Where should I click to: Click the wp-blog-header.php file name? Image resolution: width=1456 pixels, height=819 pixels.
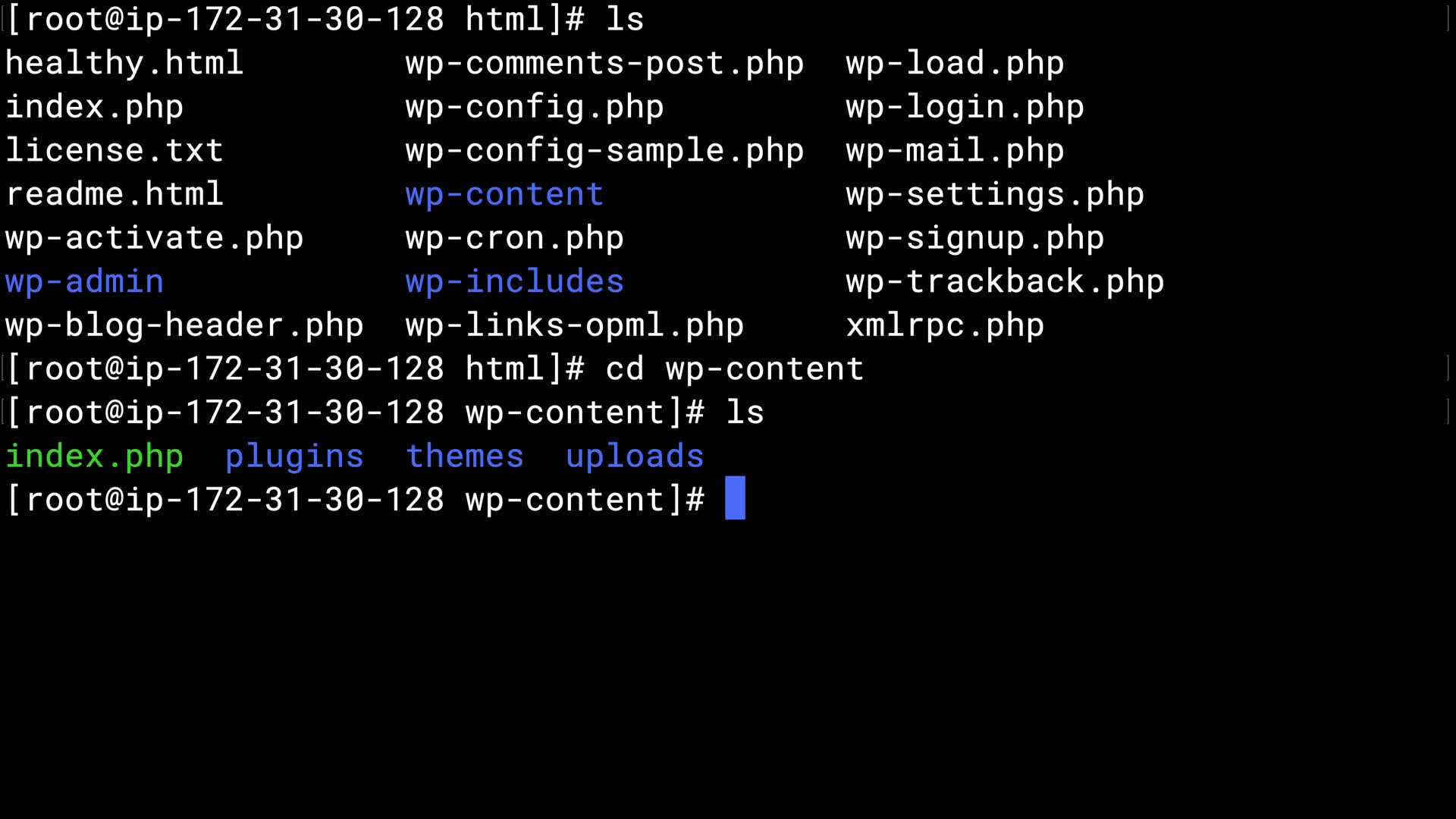click(x=184, y=325)
